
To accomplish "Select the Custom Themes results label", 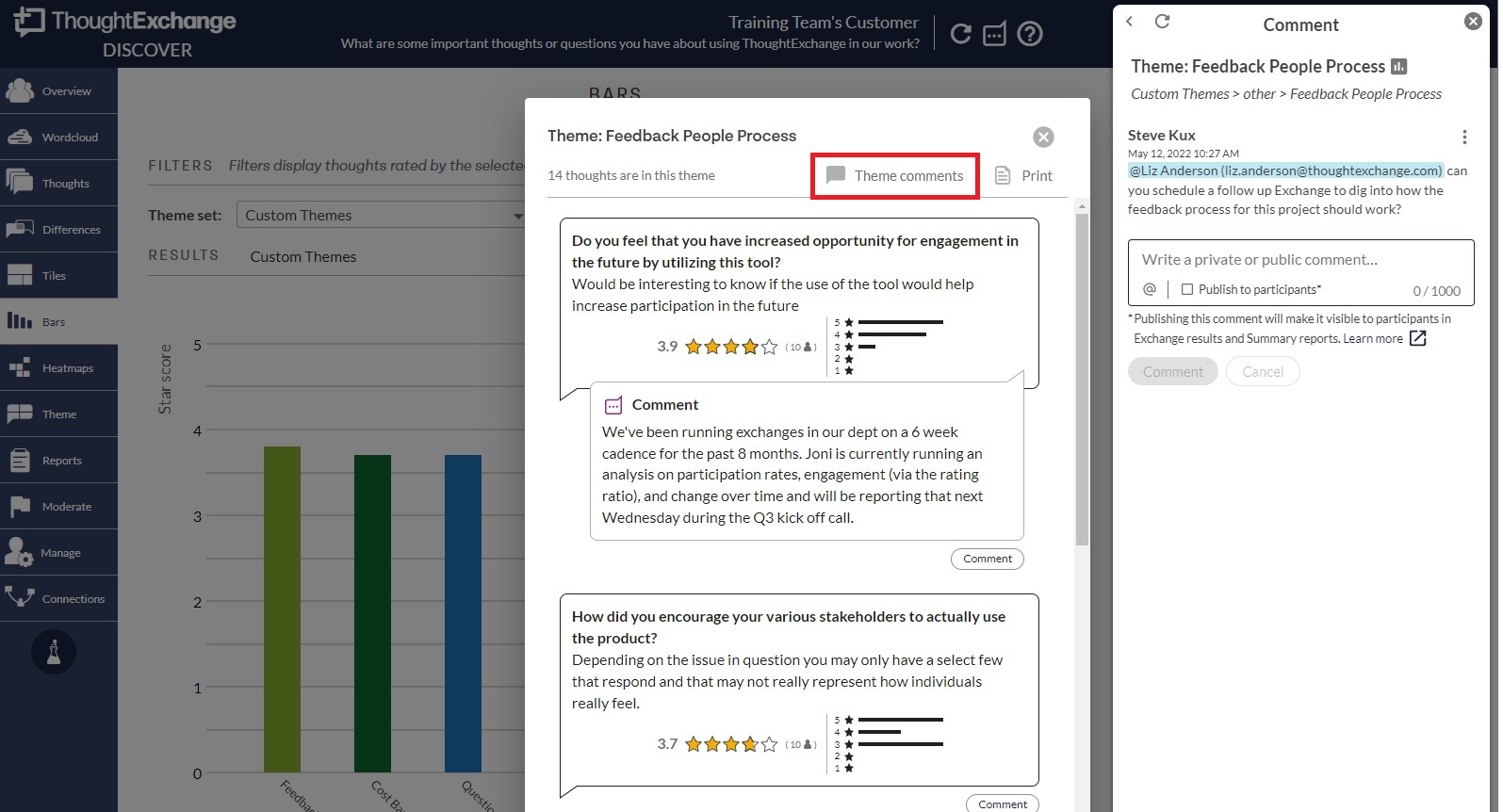I will 303,256.
